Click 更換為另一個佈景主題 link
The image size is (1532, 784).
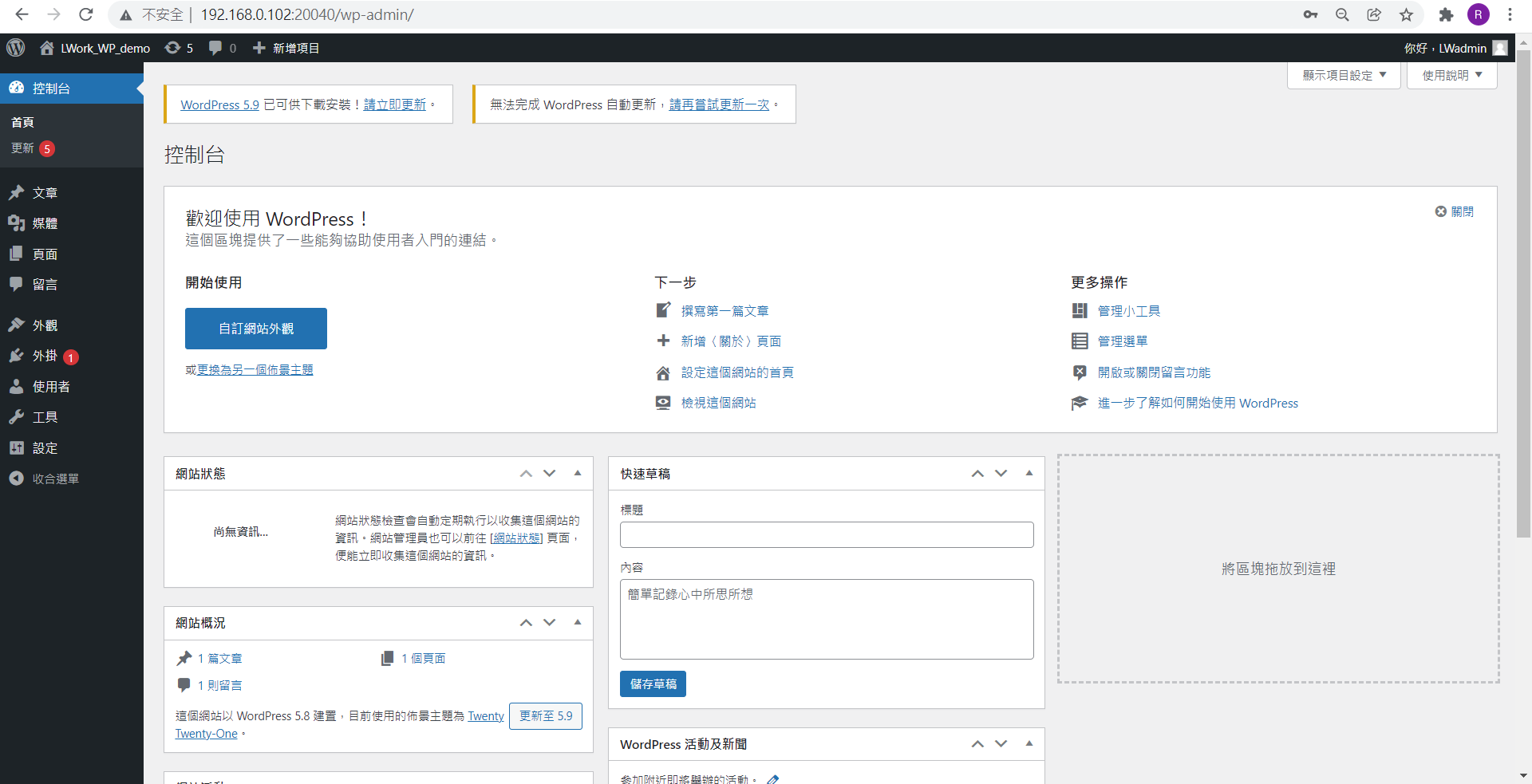(255, 370)
